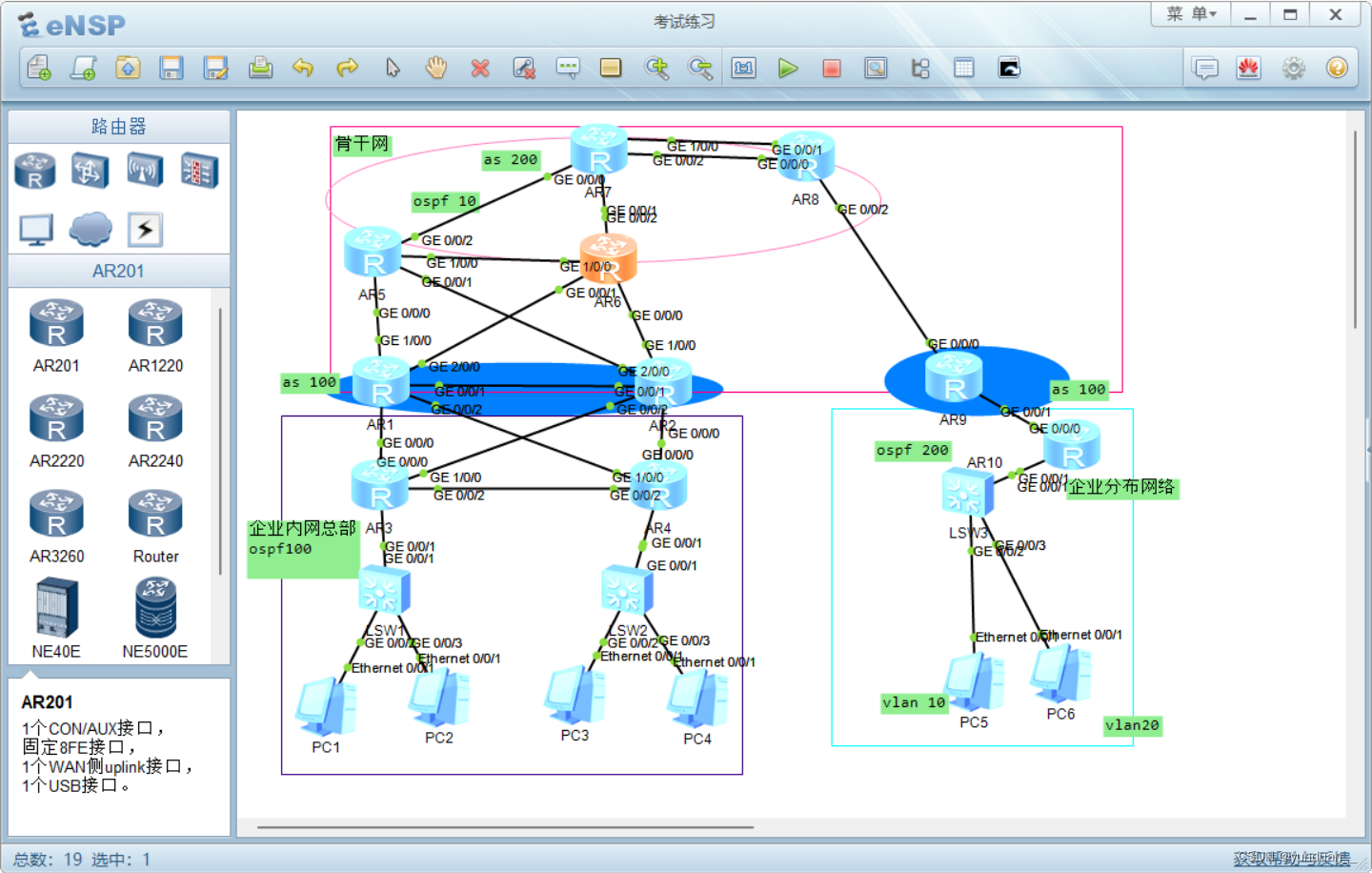The height and width of the screenshot is (873, 1372).
Task: Activate the hand pan tool
Action: pos(435,68)
